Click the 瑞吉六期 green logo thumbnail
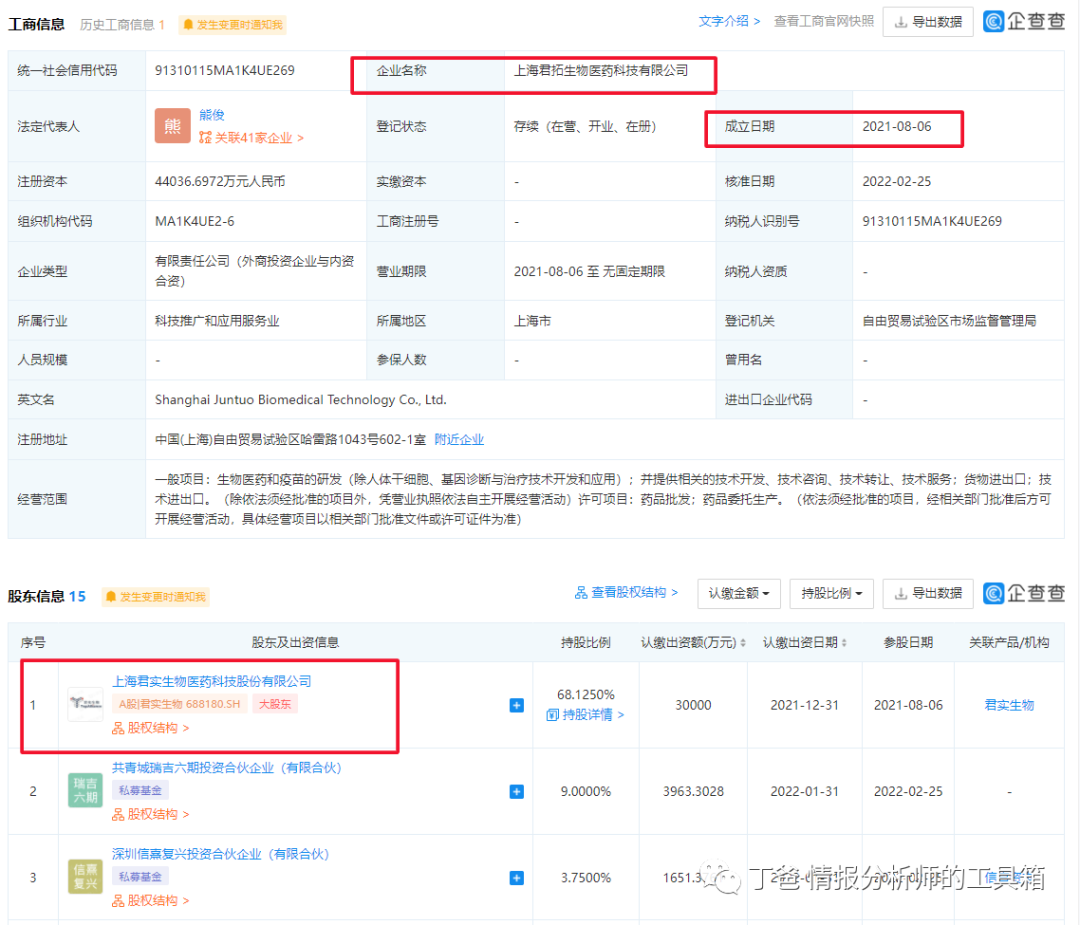 [85, 790]
